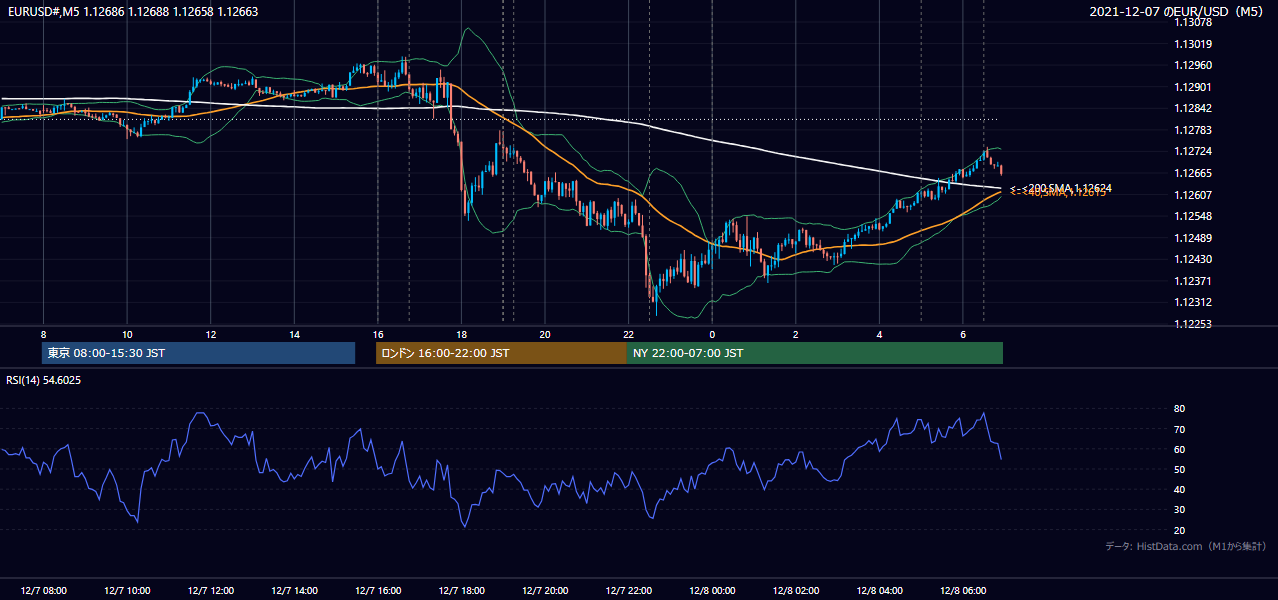Click the 12/7 22:00 bottom time label

[x=628, y=590]
